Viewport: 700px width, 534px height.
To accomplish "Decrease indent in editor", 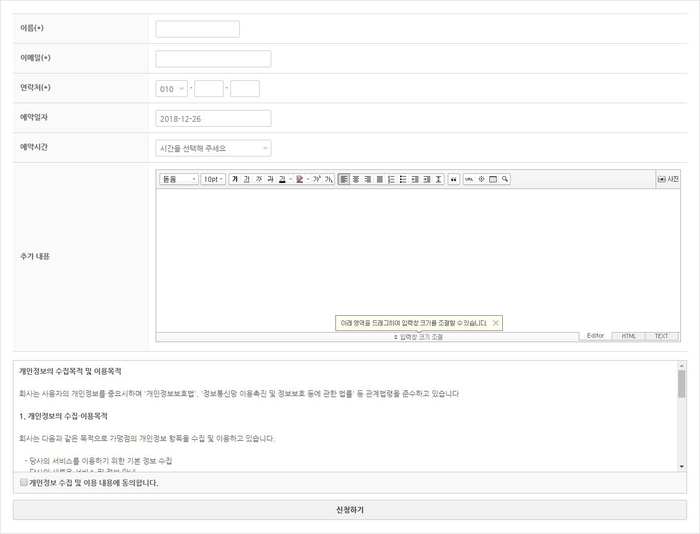I will (x=415, y=179).
